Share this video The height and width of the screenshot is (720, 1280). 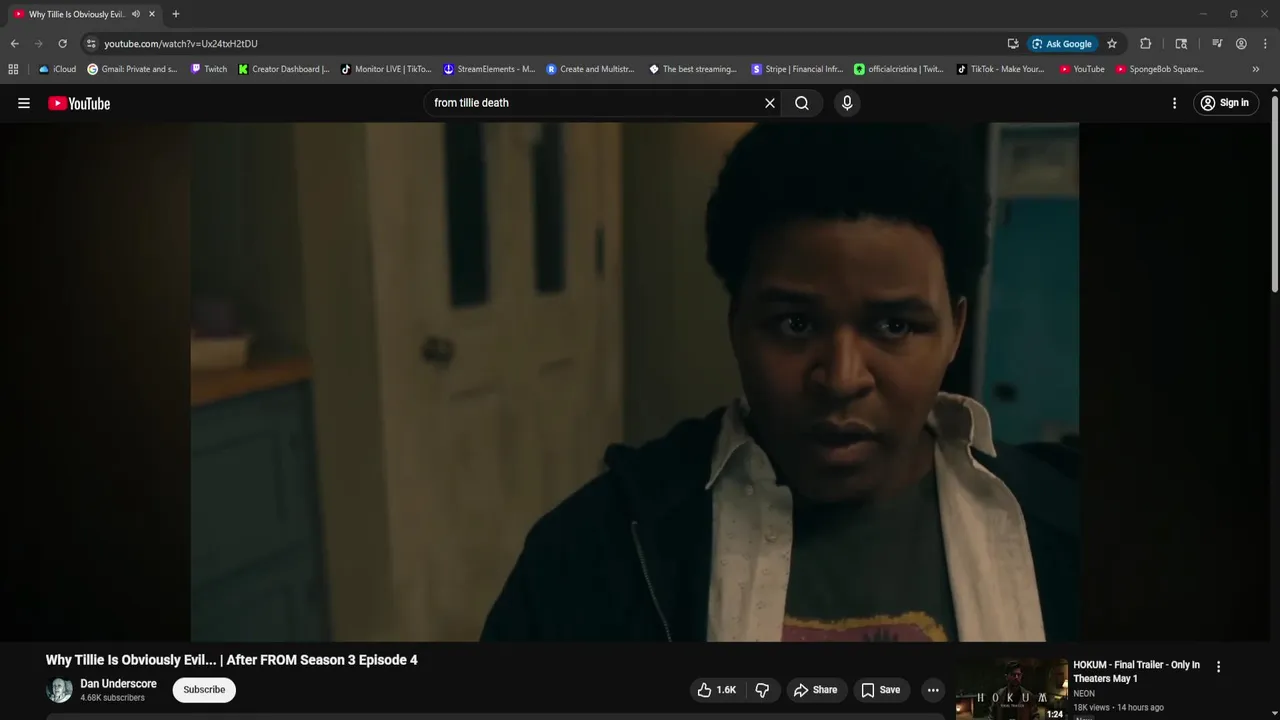point(815,690)
